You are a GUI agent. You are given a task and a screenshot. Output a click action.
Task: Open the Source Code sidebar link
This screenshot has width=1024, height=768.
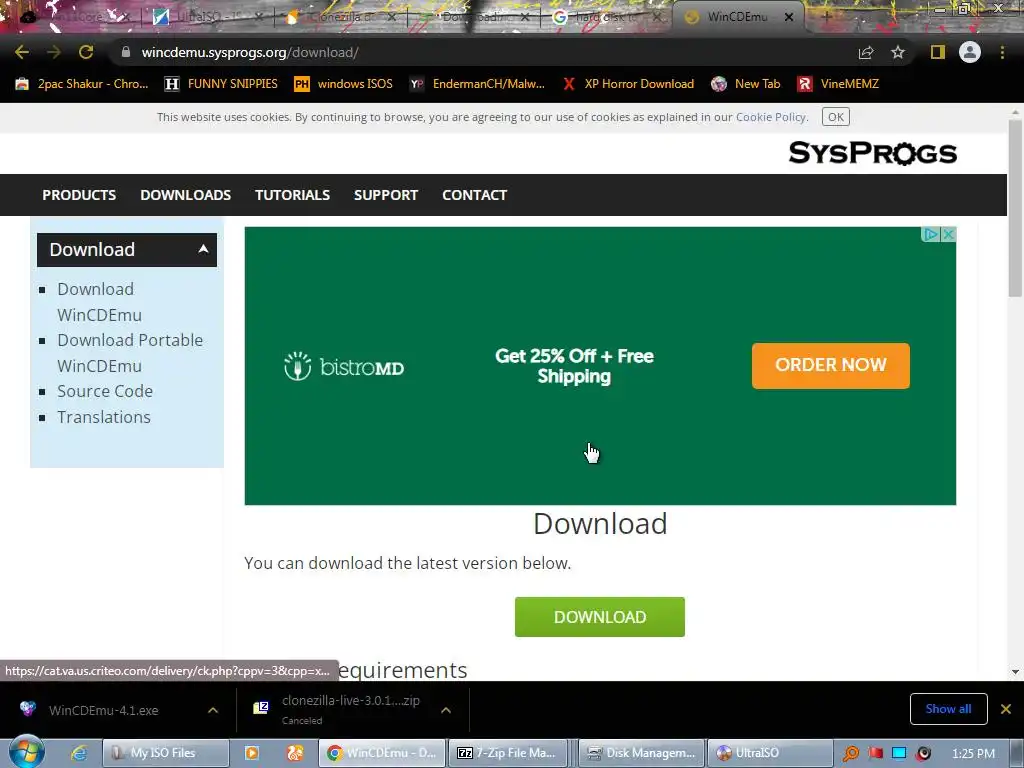click(x=105, y=391)
